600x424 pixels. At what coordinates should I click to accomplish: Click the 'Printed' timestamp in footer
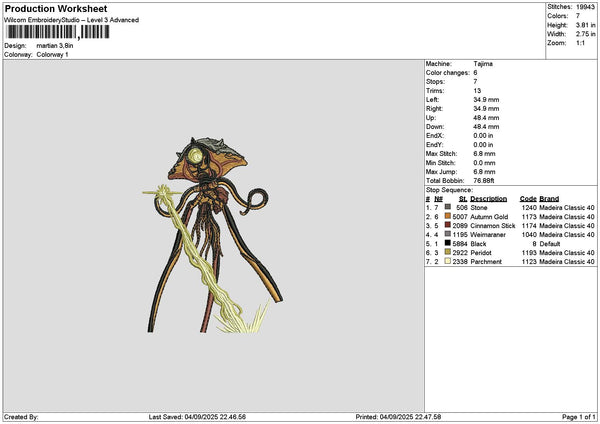pyautogui.click(x=398, y=417)
